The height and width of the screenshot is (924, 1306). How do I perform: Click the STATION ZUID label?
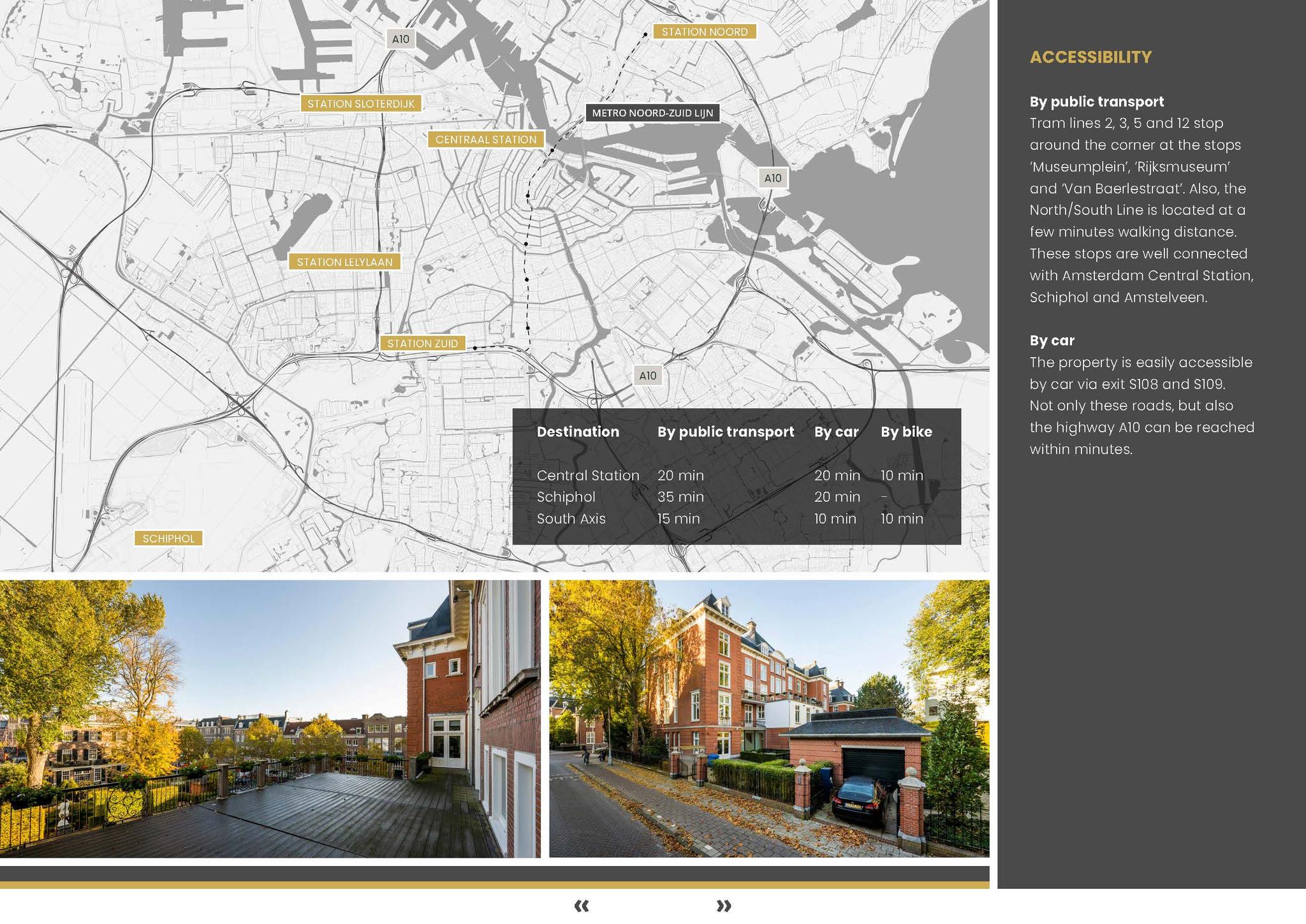422,343
